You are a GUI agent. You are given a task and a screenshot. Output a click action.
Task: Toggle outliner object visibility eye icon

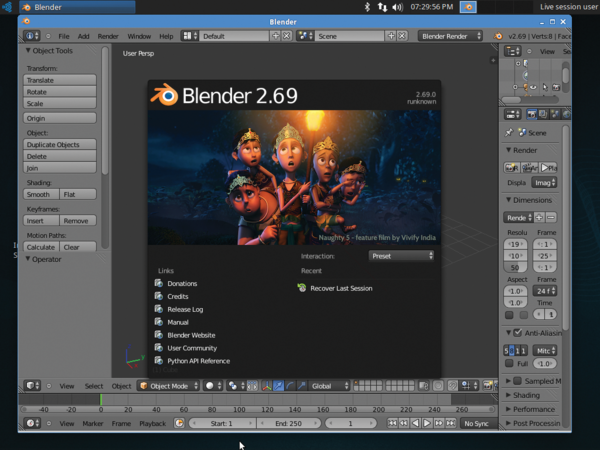[x=533, y=87]
